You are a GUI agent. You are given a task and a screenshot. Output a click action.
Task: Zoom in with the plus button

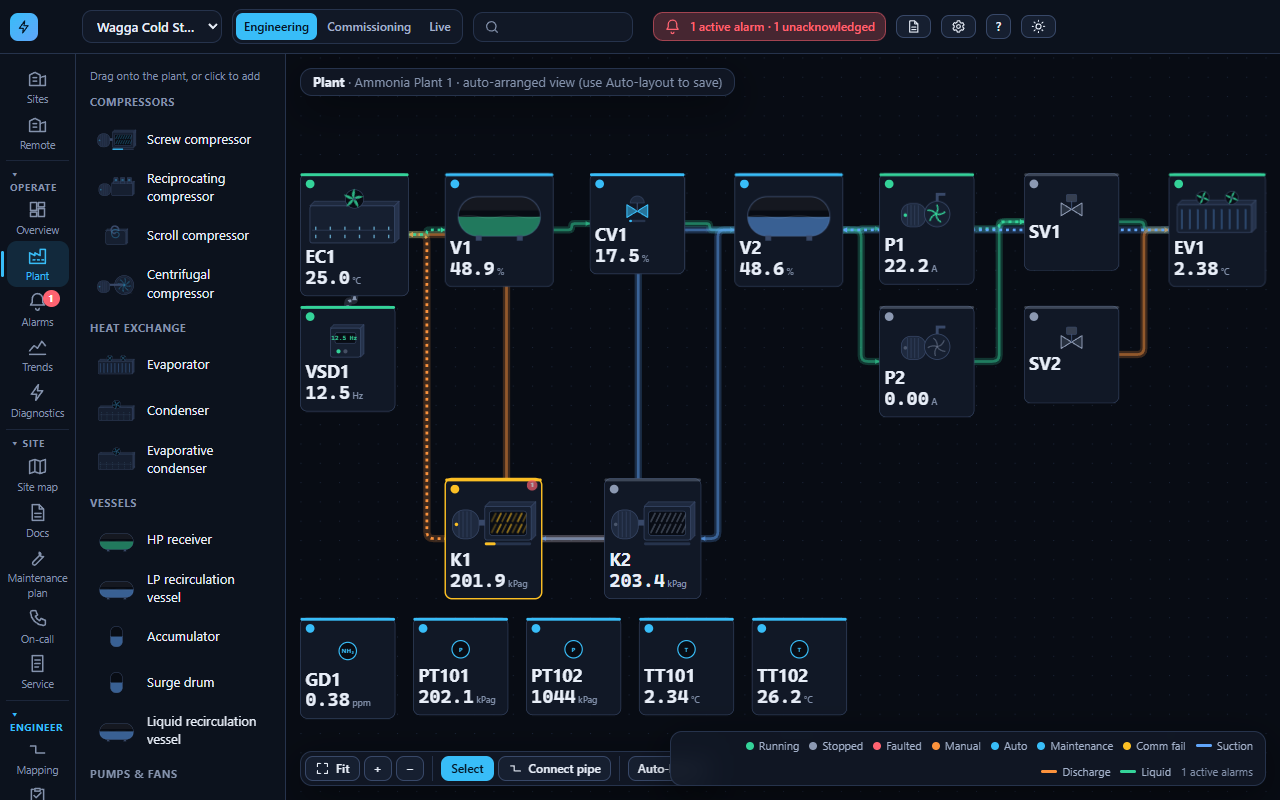[x=377, y=769]
